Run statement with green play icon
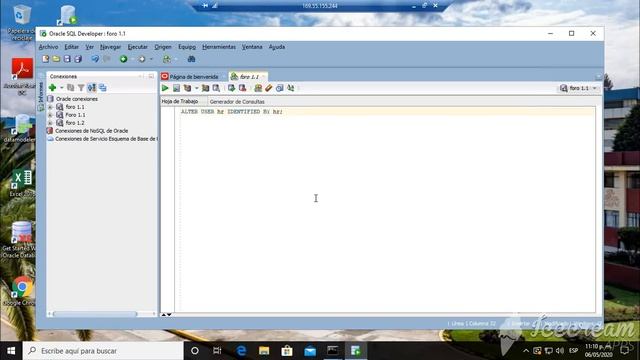This screenshot has width=640, height=360. point(165,88)
